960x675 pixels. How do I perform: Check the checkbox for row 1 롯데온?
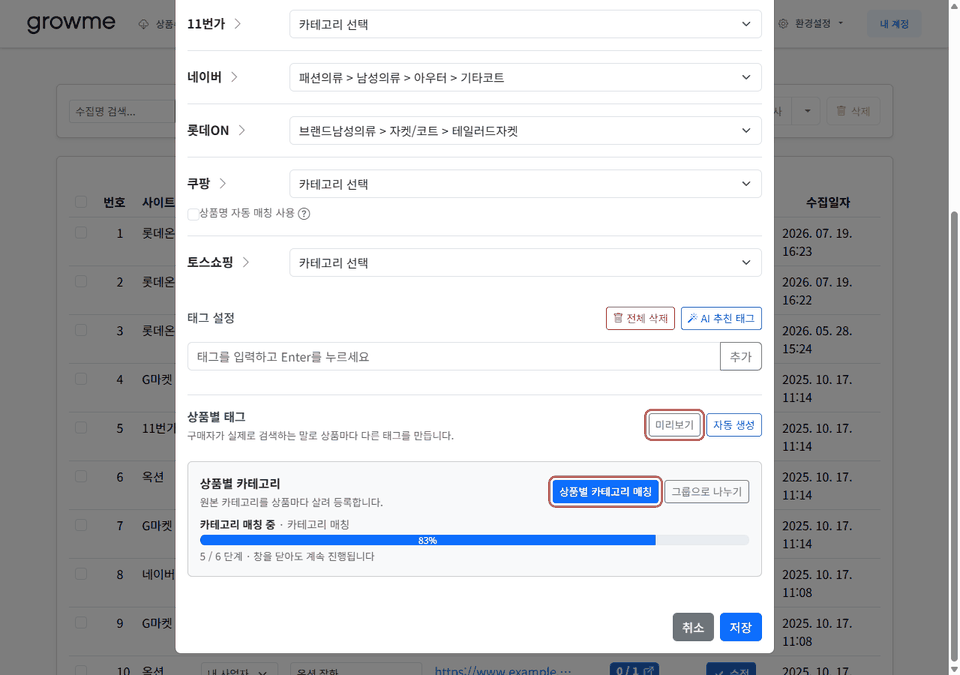click(81, 233)
